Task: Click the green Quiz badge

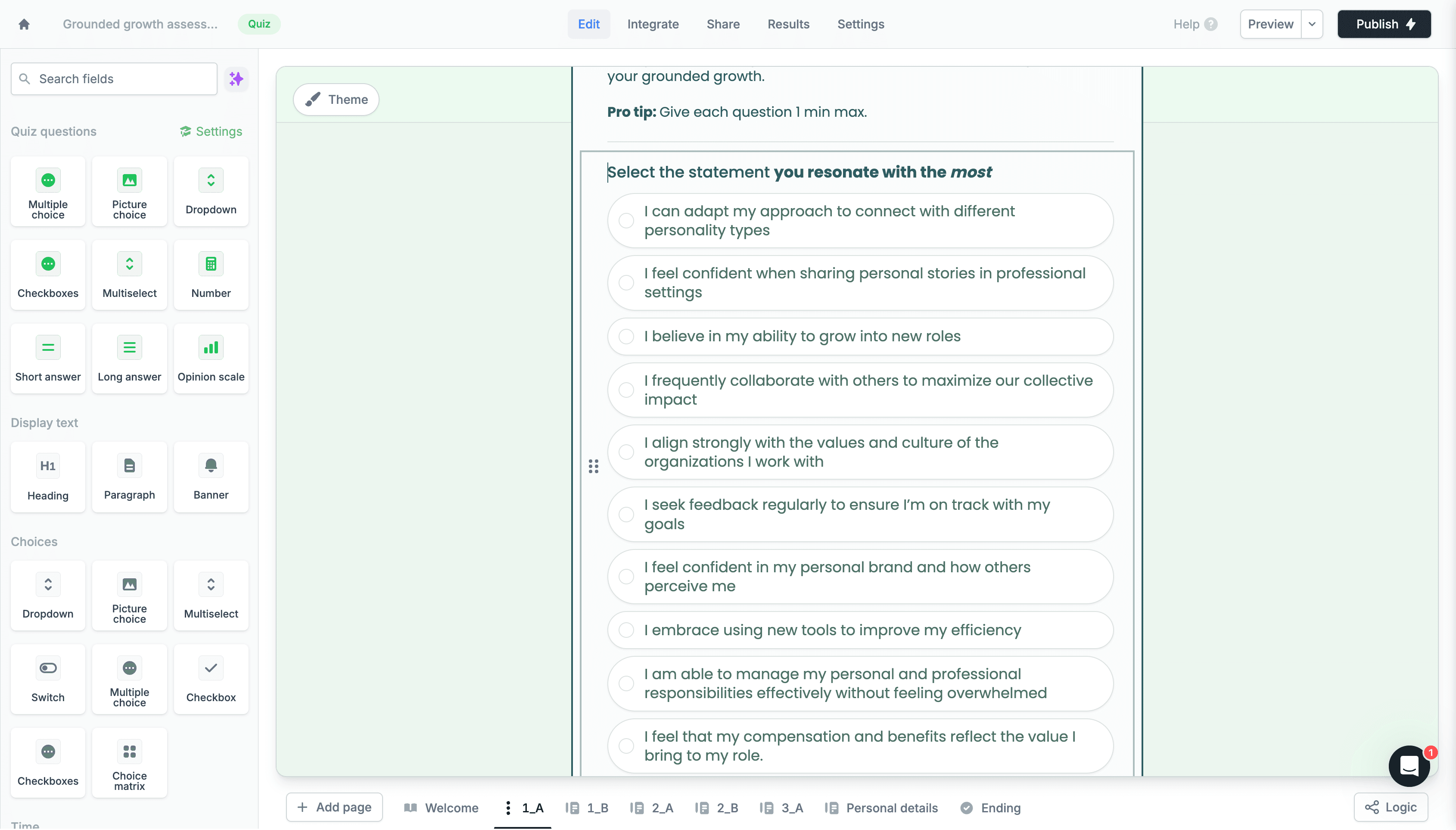Action: pyautogui.click(x=259, y=24)
